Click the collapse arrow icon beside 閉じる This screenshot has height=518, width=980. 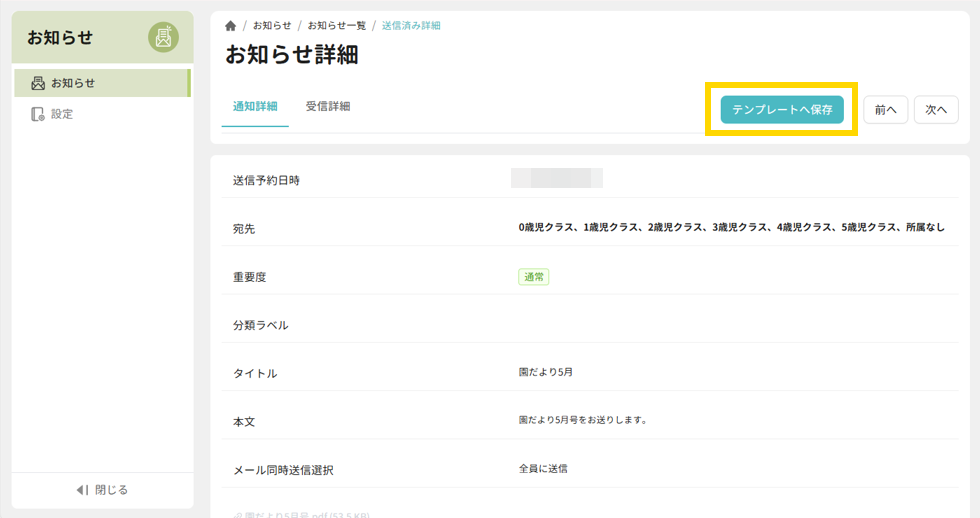pyautogui.click(x=82, y=490)
